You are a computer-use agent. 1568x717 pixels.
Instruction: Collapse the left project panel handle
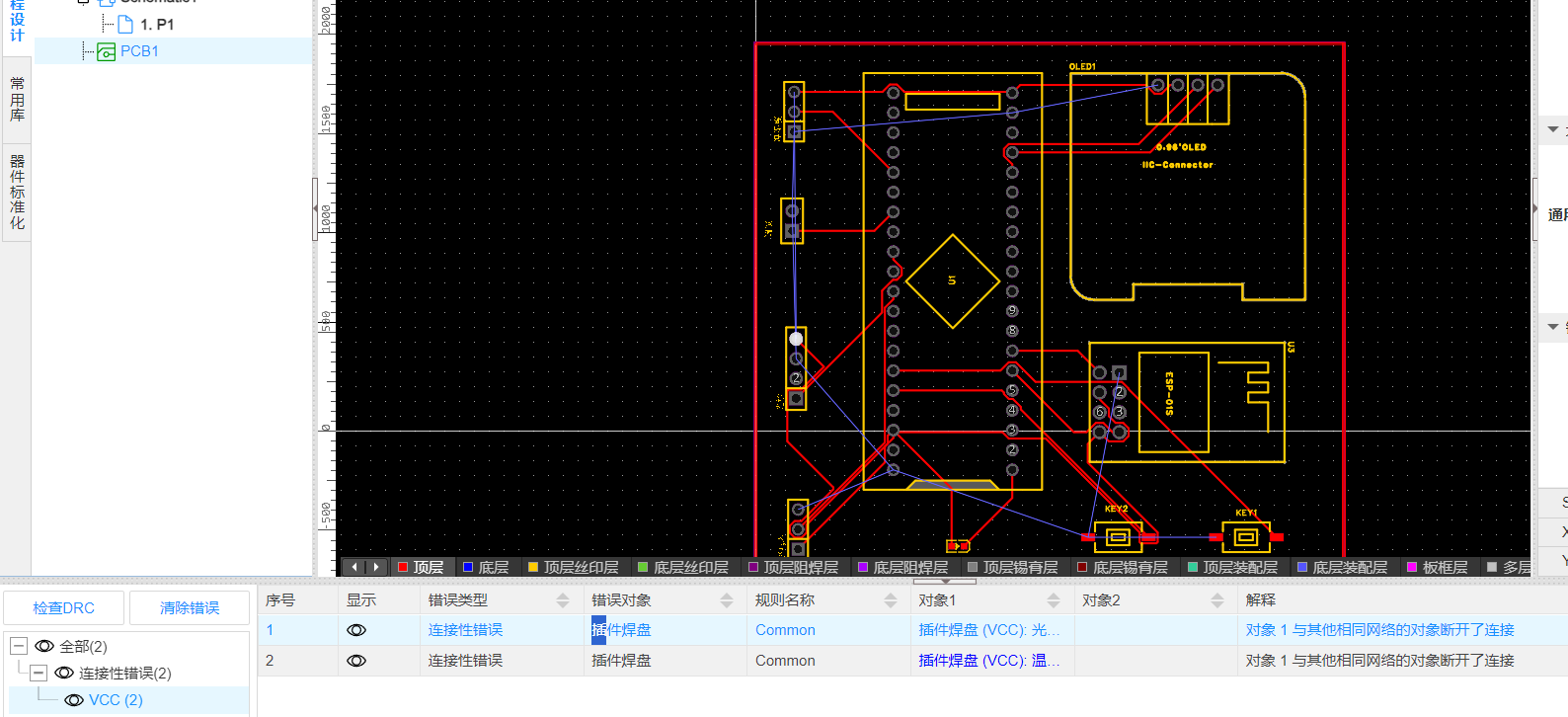pyautogui.click(x=315, y=208)
